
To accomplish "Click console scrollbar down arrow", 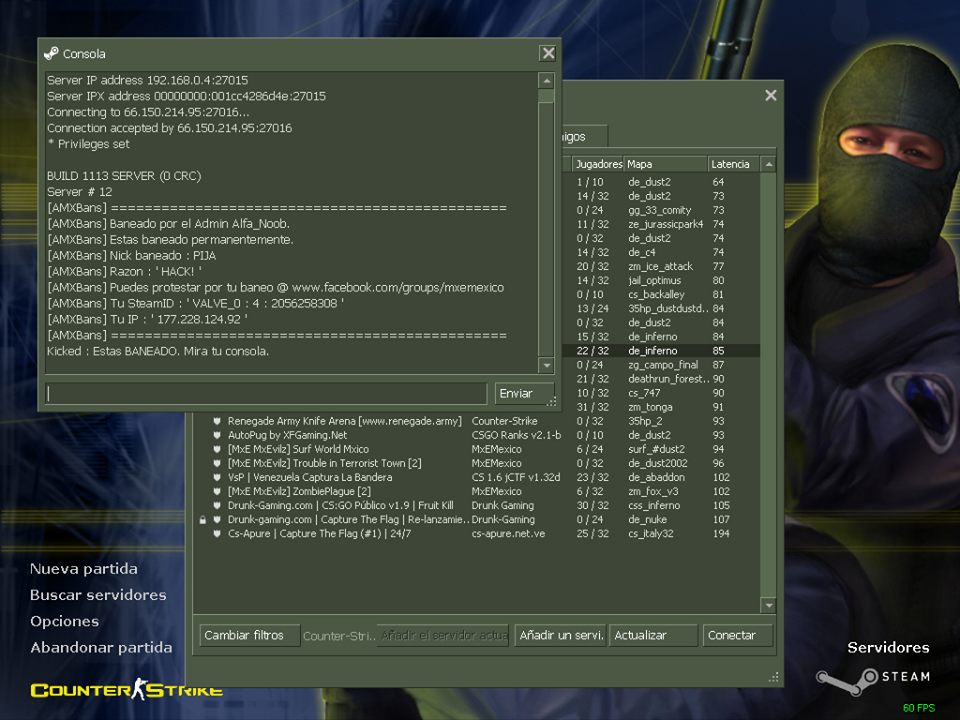I will pyautogui.click(x=547, y=366).
